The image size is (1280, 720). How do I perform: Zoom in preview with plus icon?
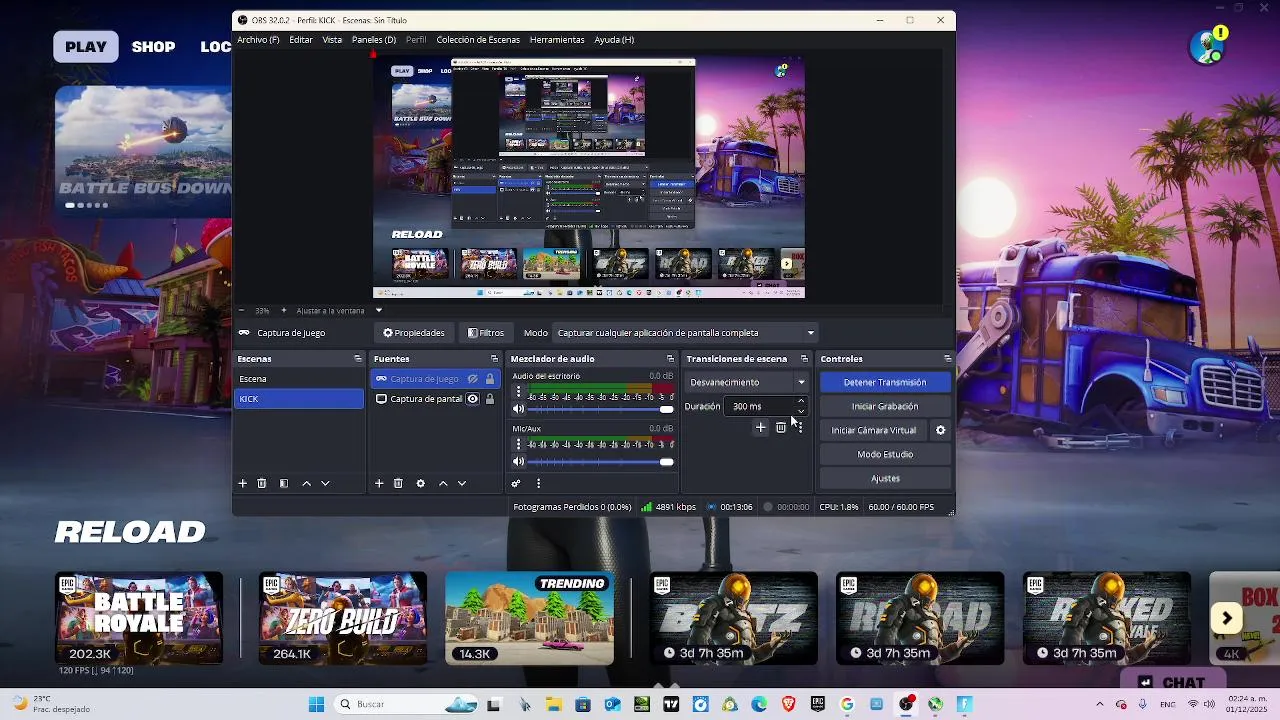(x=283, y=310)
